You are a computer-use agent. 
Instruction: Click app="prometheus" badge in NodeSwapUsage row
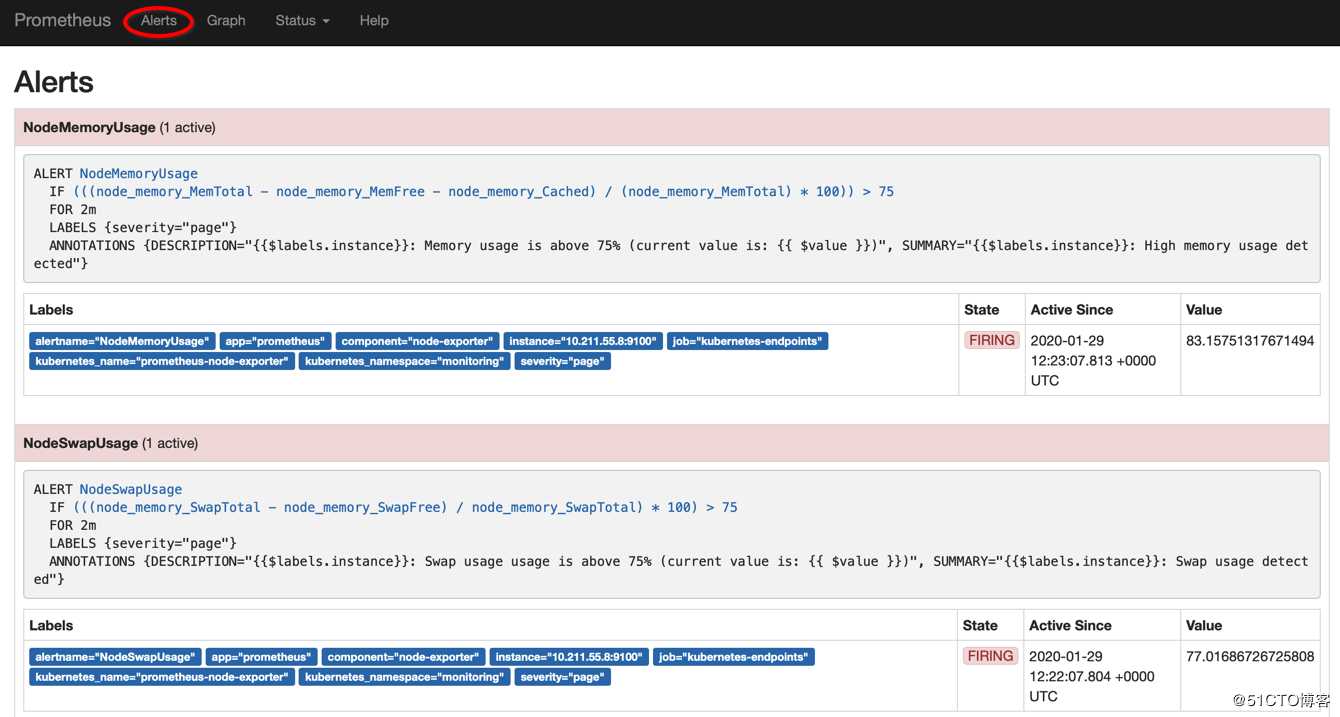tap(261, 657)
